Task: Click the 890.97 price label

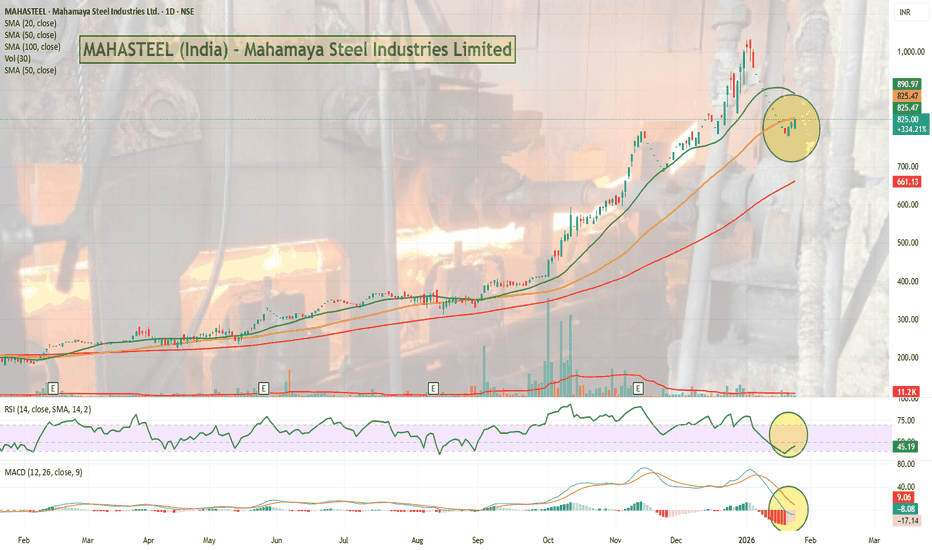Action: coord(908,84)
